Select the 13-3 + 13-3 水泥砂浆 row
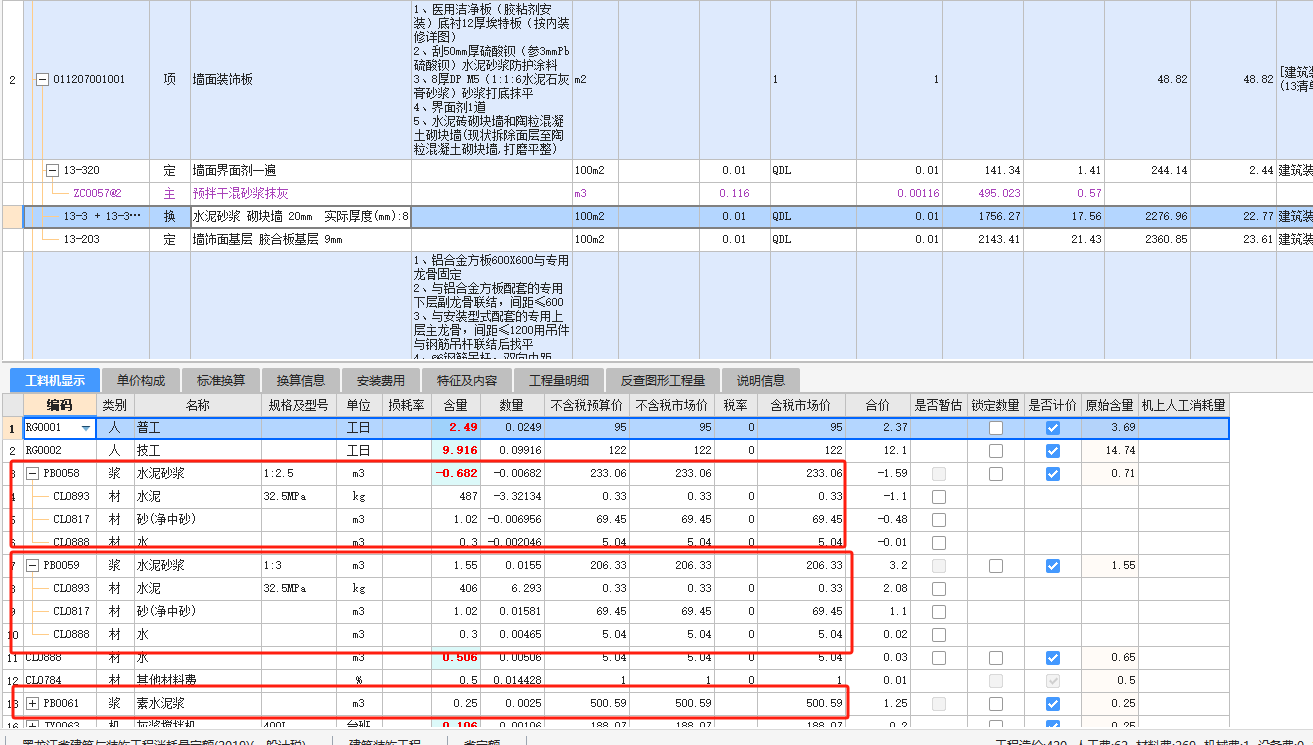Image resolution: width=1313 pixels, height=745 pixels. tap(656, 217)
